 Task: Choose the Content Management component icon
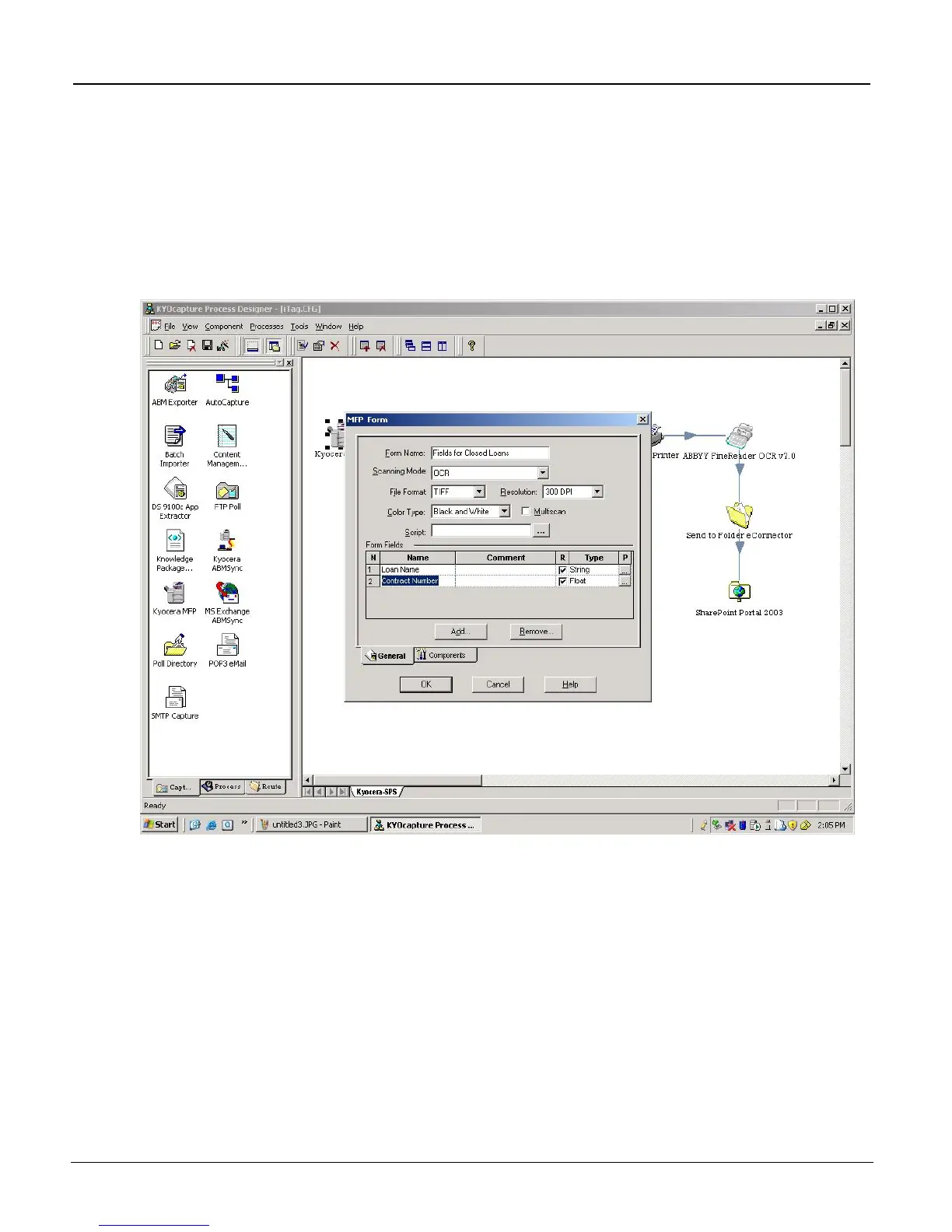(227, 436)
